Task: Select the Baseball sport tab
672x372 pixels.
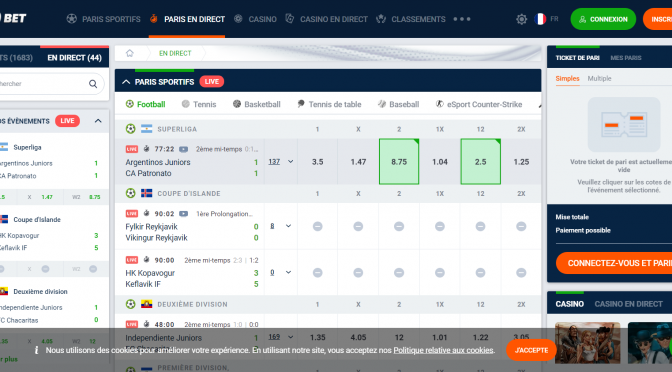Action: point(399,104)
